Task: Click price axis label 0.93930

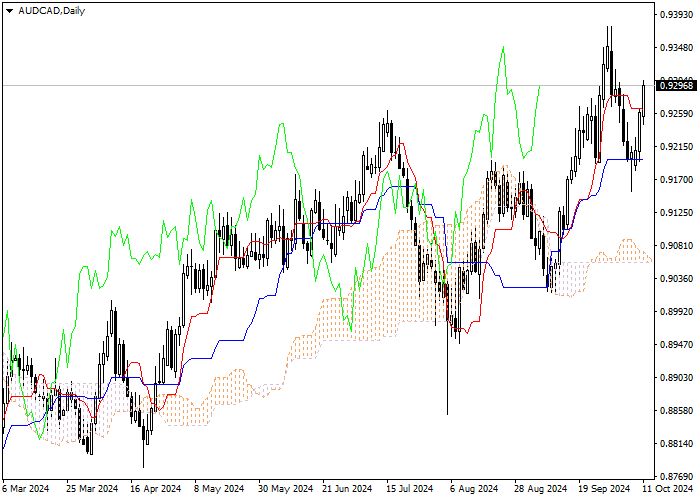Action: tap(677, 15)
